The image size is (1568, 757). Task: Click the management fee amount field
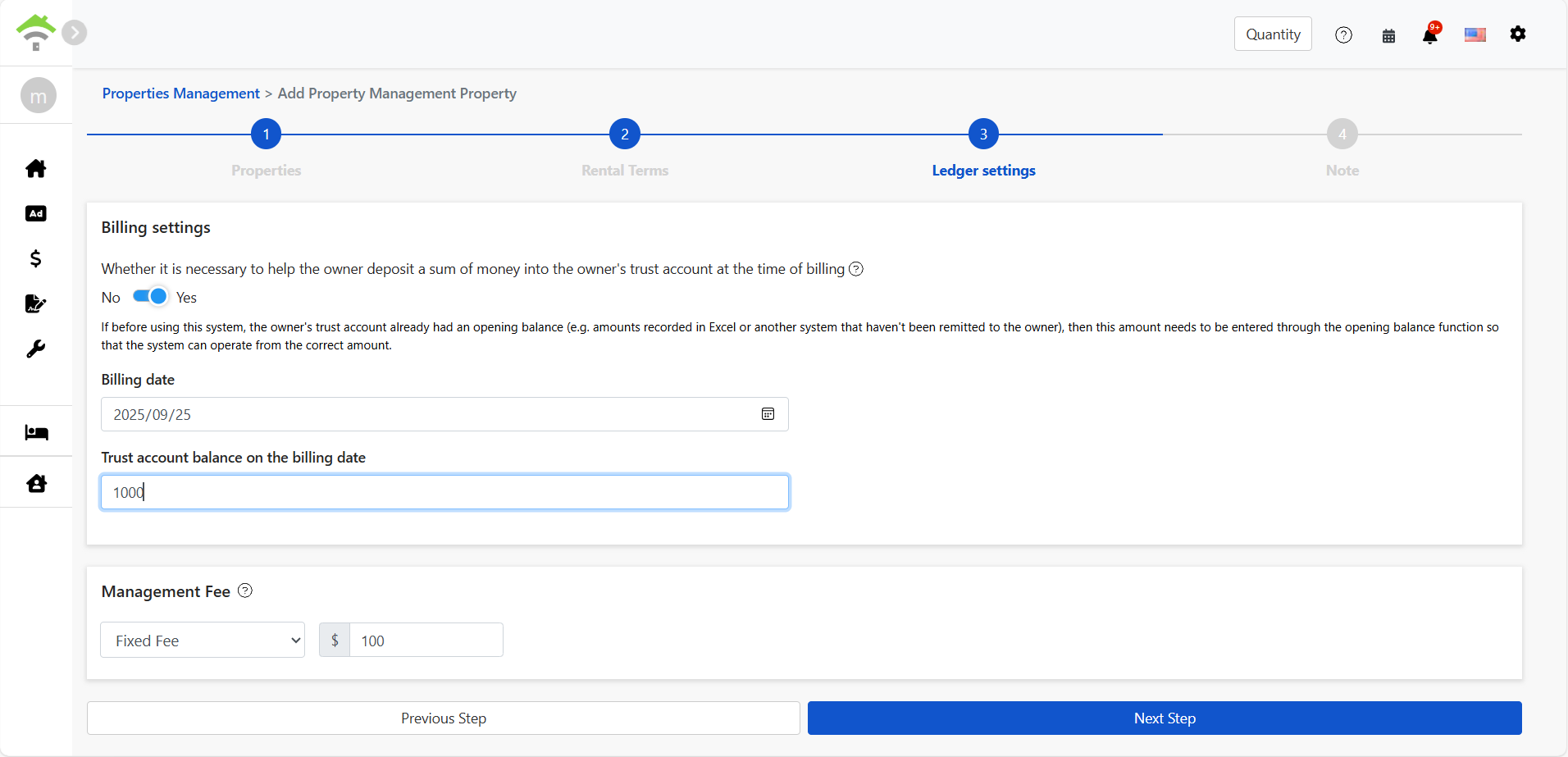click(426, 641)
